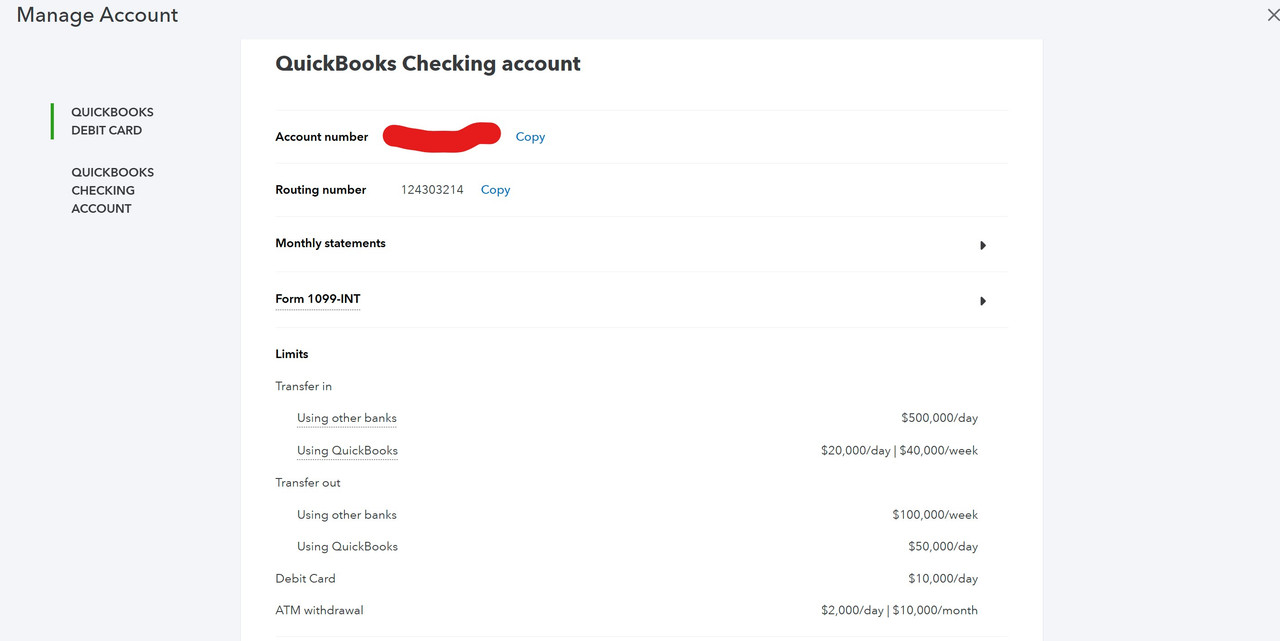Click Using other banks under Transfer in
This screenshot has height=641, width=1280.
[x=347, y=418]
